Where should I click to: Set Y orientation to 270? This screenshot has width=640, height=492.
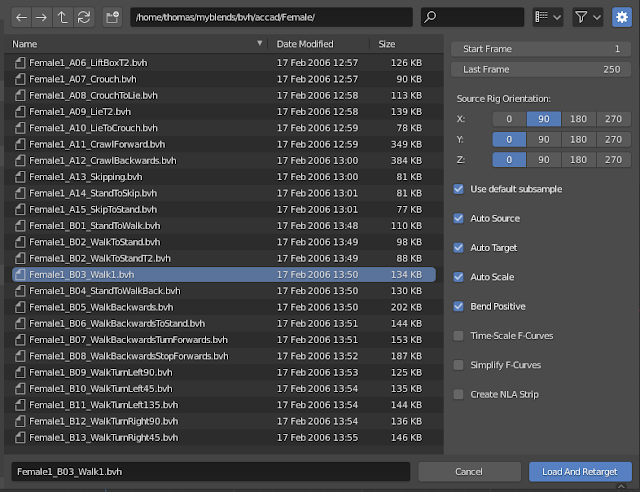[613, 139]
